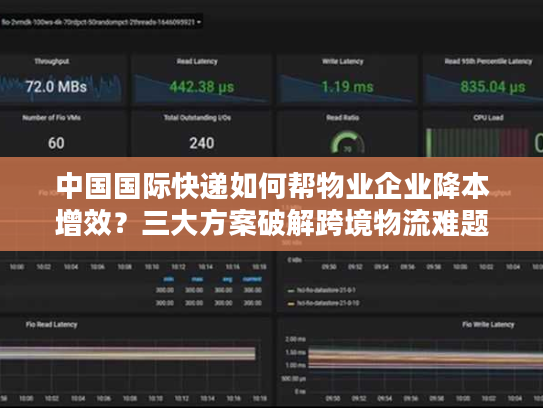Click the Read Ratio gauge

[347, 142]
